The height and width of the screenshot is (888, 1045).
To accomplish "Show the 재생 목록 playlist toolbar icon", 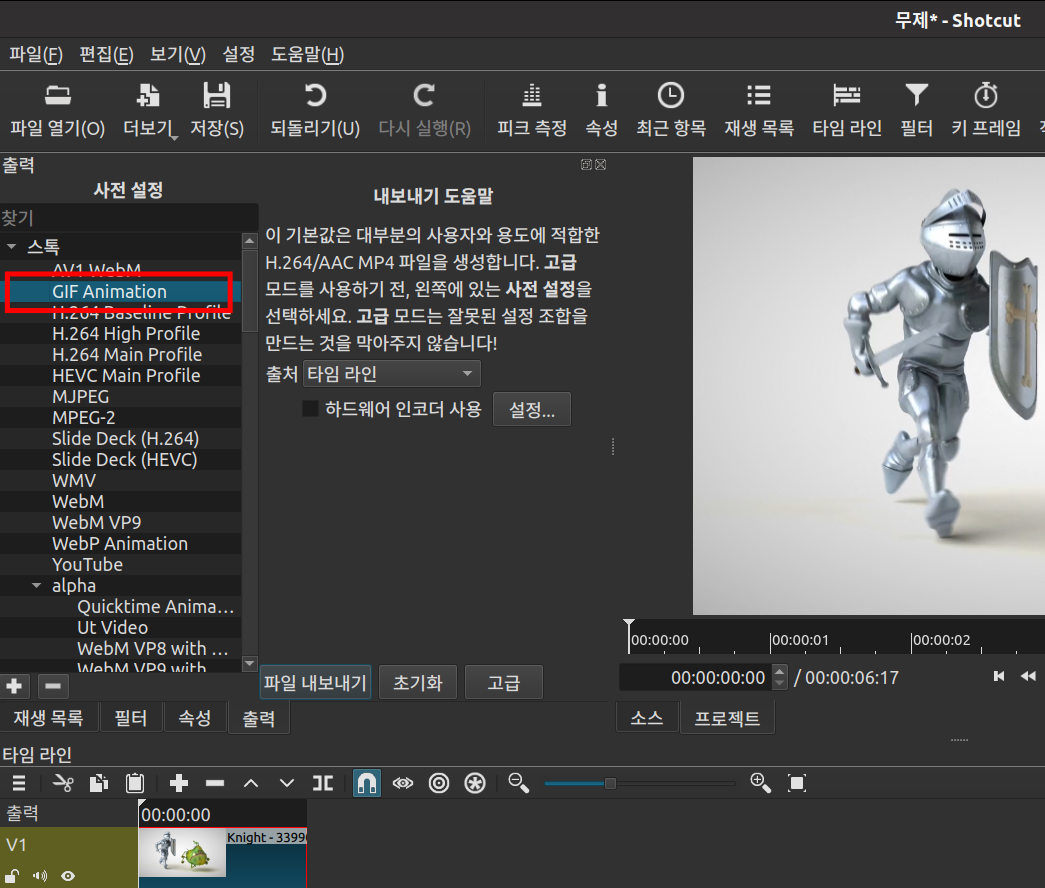I will pos(759,96).
